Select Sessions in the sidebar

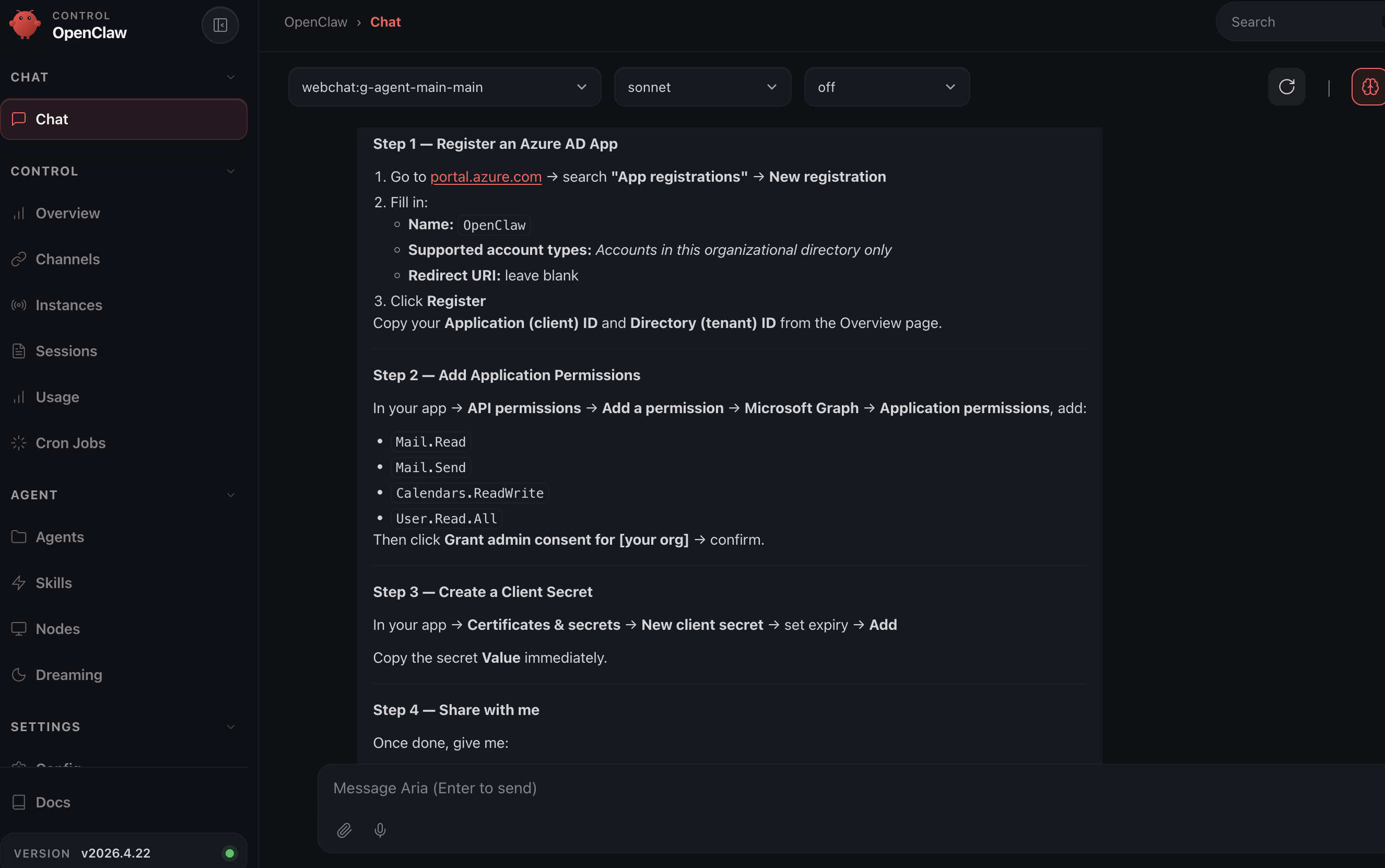66,351
